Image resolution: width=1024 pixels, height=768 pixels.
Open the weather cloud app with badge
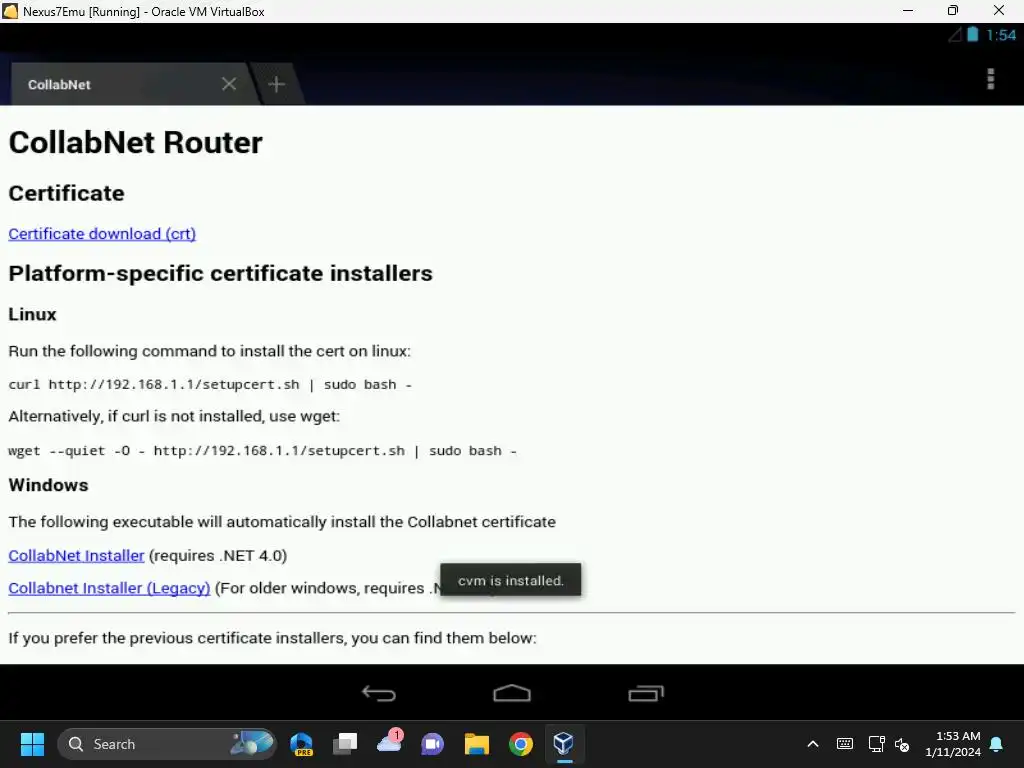coord(390,742)
